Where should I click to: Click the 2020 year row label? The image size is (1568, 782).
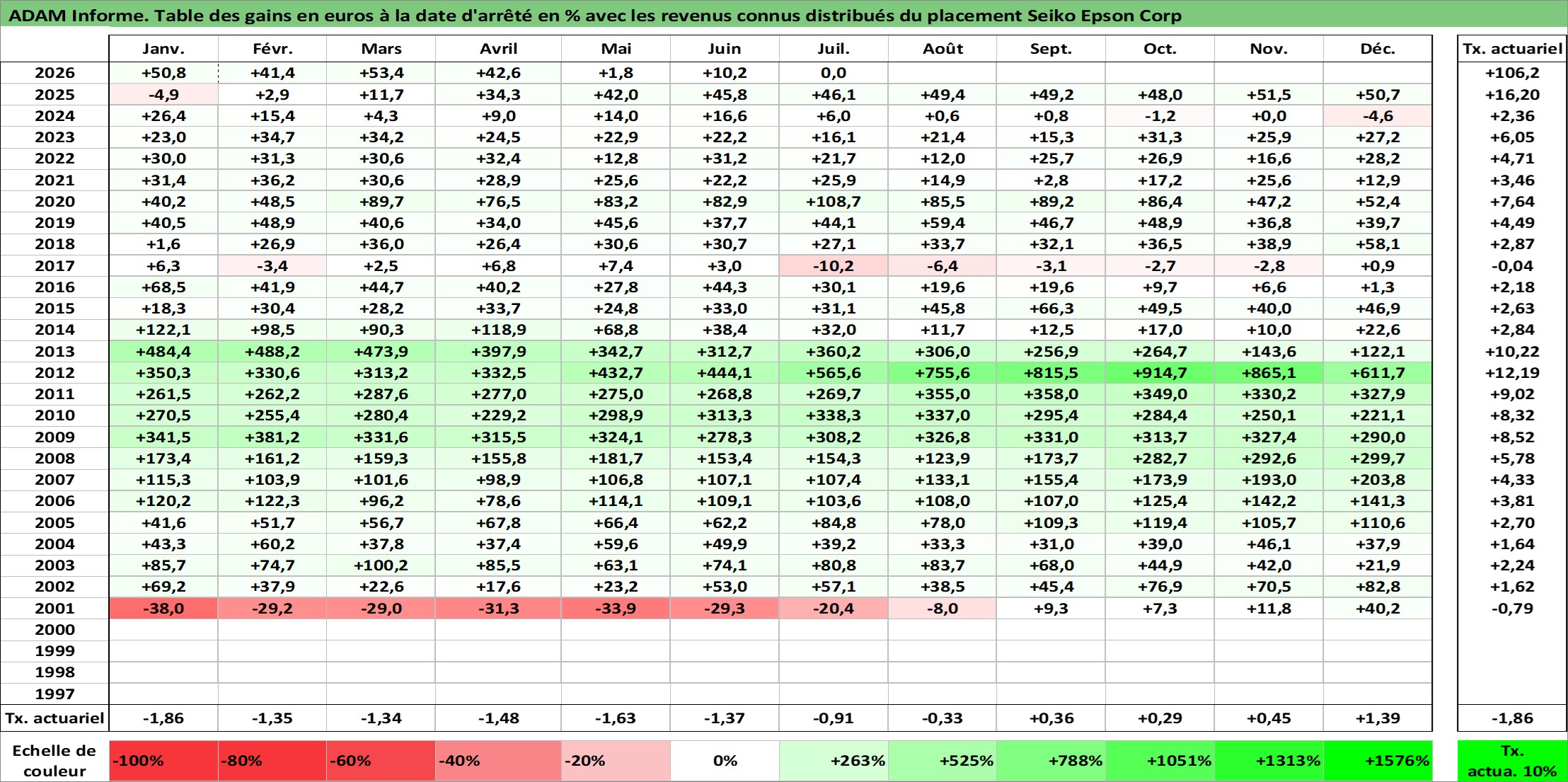pos(54,202)
